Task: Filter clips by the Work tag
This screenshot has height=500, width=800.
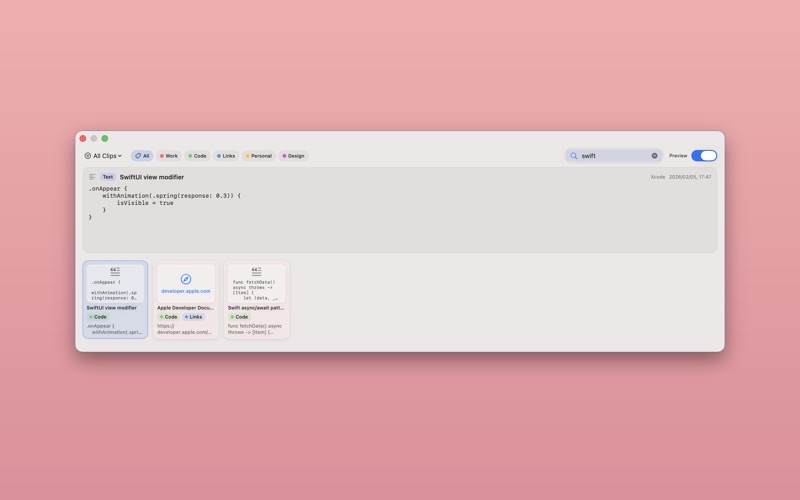Action: pyautogui.click(x=169, y=156)
